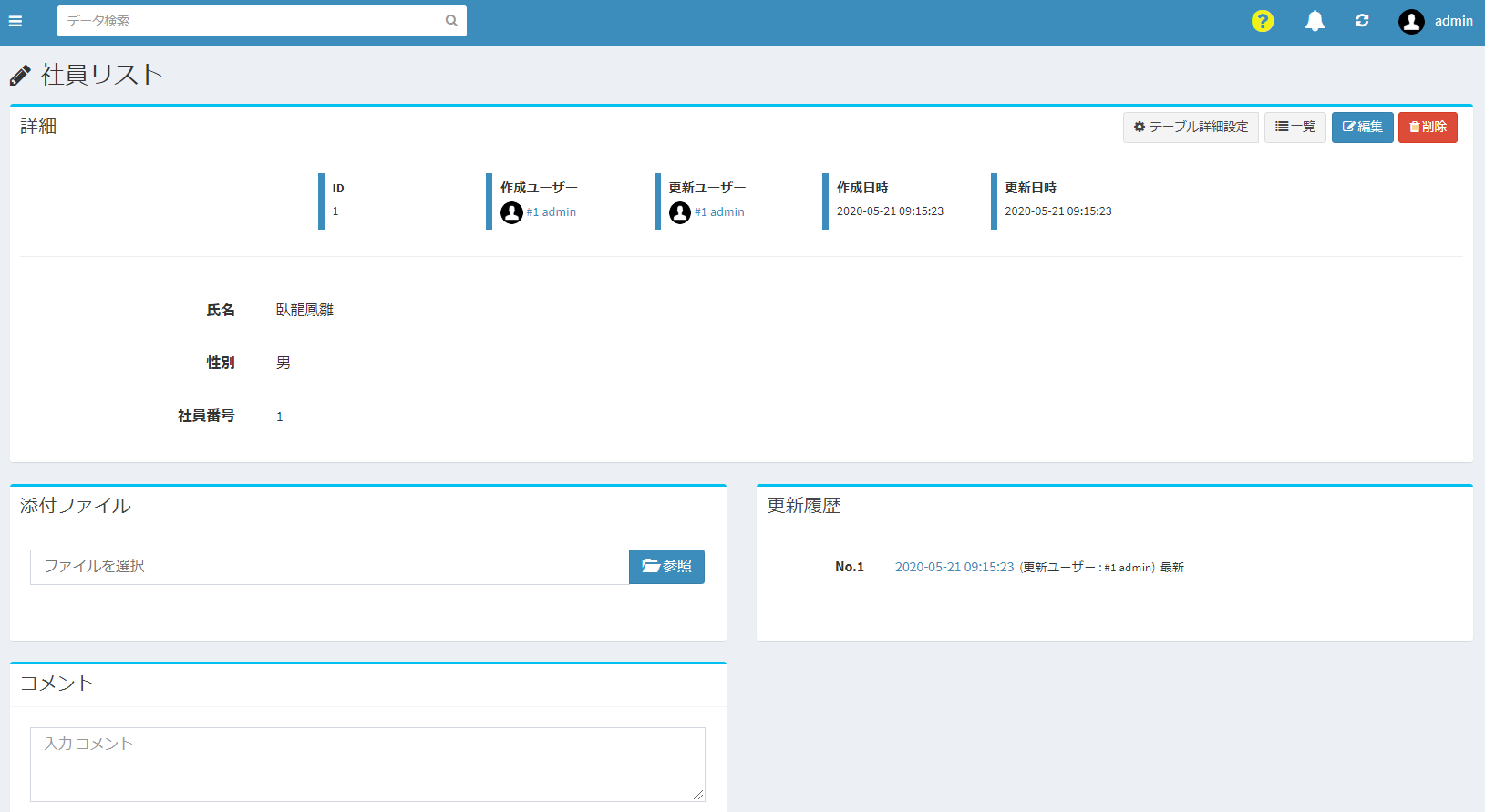The image size is (1485, 812).
Task: Open the hamburger sidebar menu
Action: (15, 21)
